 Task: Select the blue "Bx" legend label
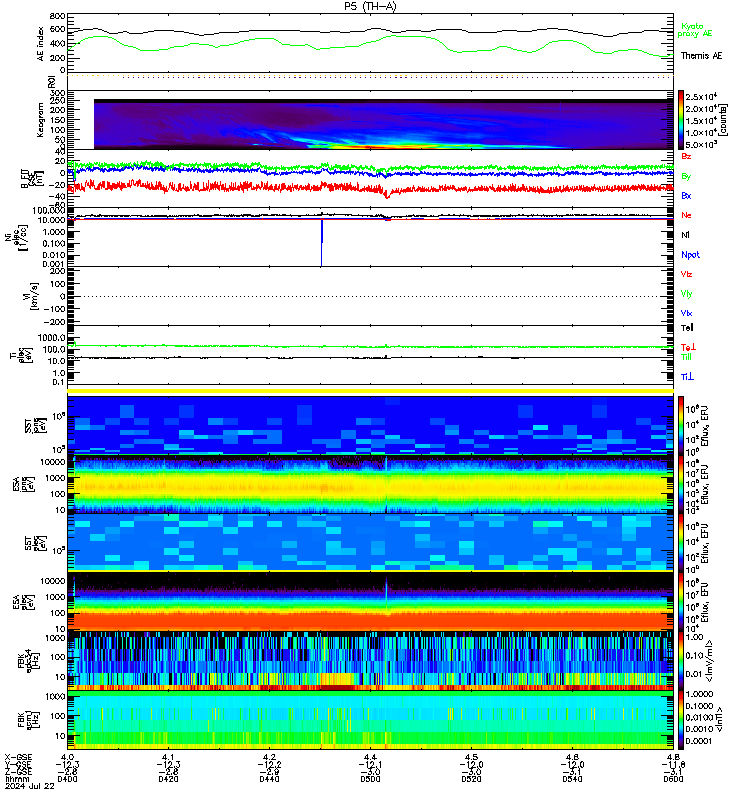[x=686, y=195]
